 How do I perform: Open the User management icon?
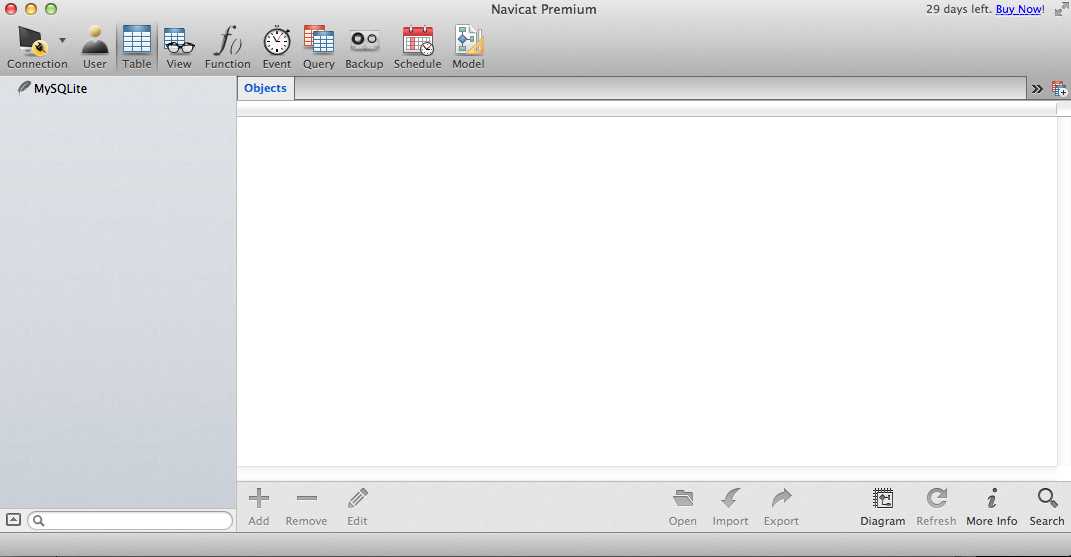95,47
